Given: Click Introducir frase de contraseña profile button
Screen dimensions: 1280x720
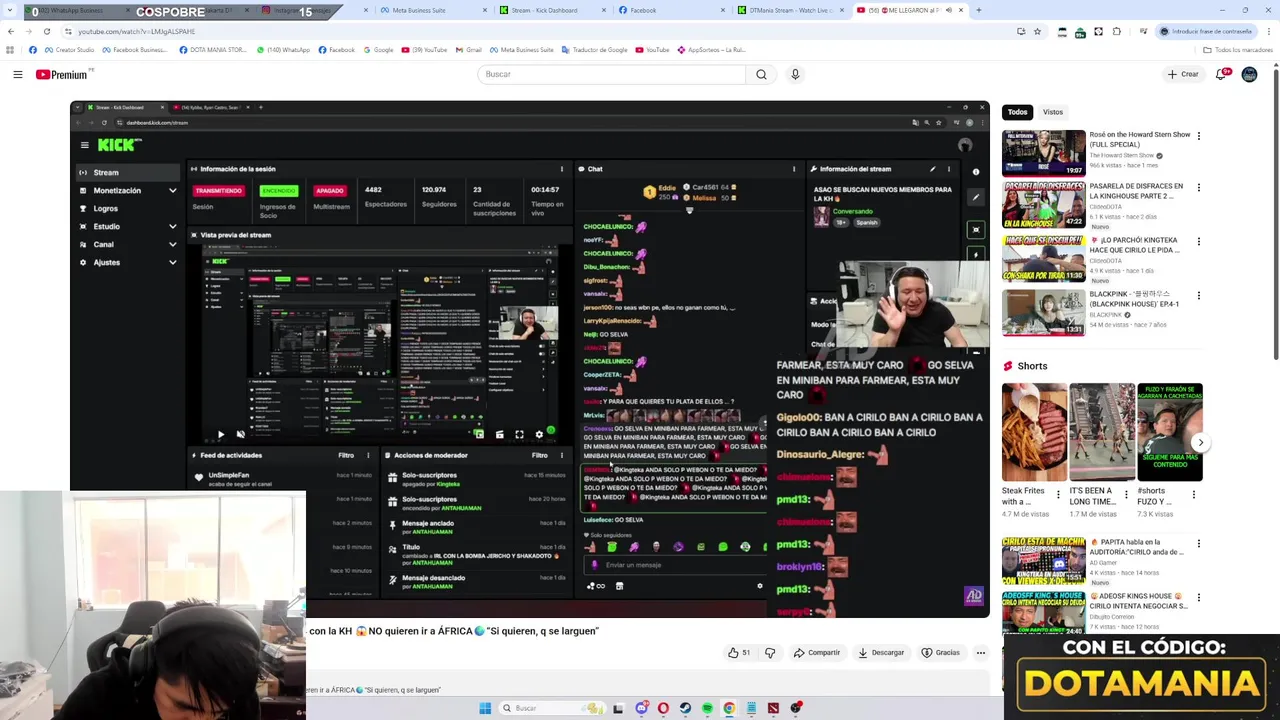Looking at the screenshot, I should click(x=1205, y=31).
